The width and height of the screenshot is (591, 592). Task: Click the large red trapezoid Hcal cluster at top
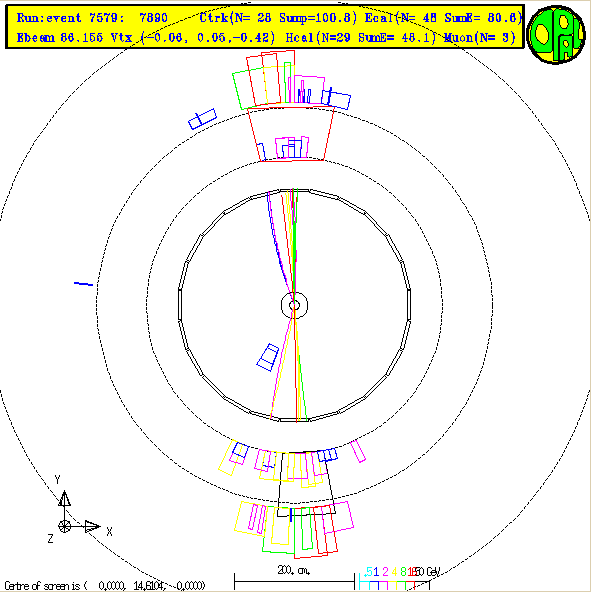[x=291, y=134]
